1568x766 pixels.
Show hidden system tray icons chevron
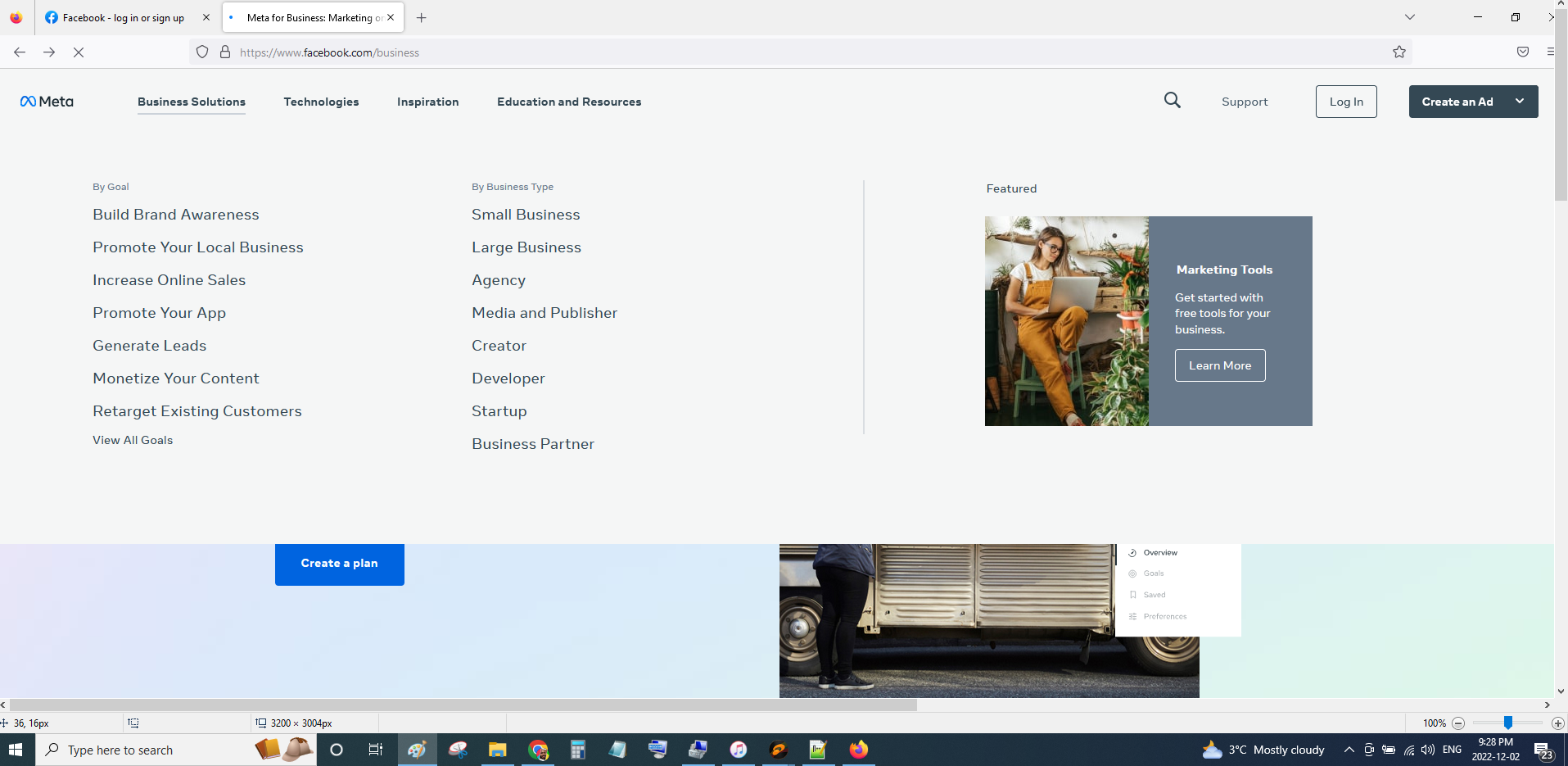(1349, 750)
